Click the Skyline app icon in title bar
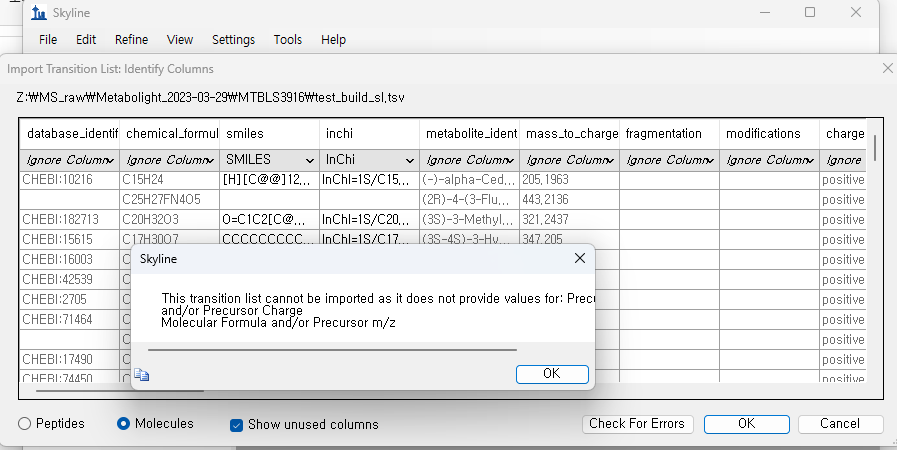Screen dimensions: 897x450 [x=38, y=13]
